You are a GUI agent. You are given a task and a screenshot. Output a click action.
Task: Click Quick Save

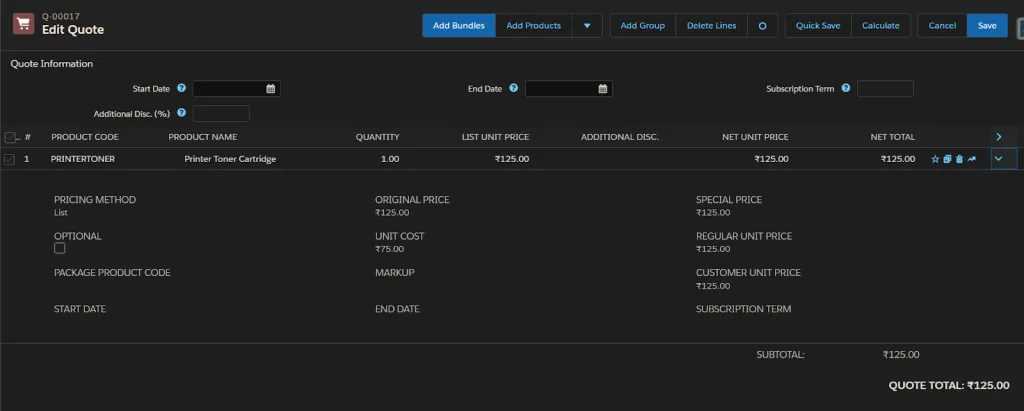(x=818, y=25)
